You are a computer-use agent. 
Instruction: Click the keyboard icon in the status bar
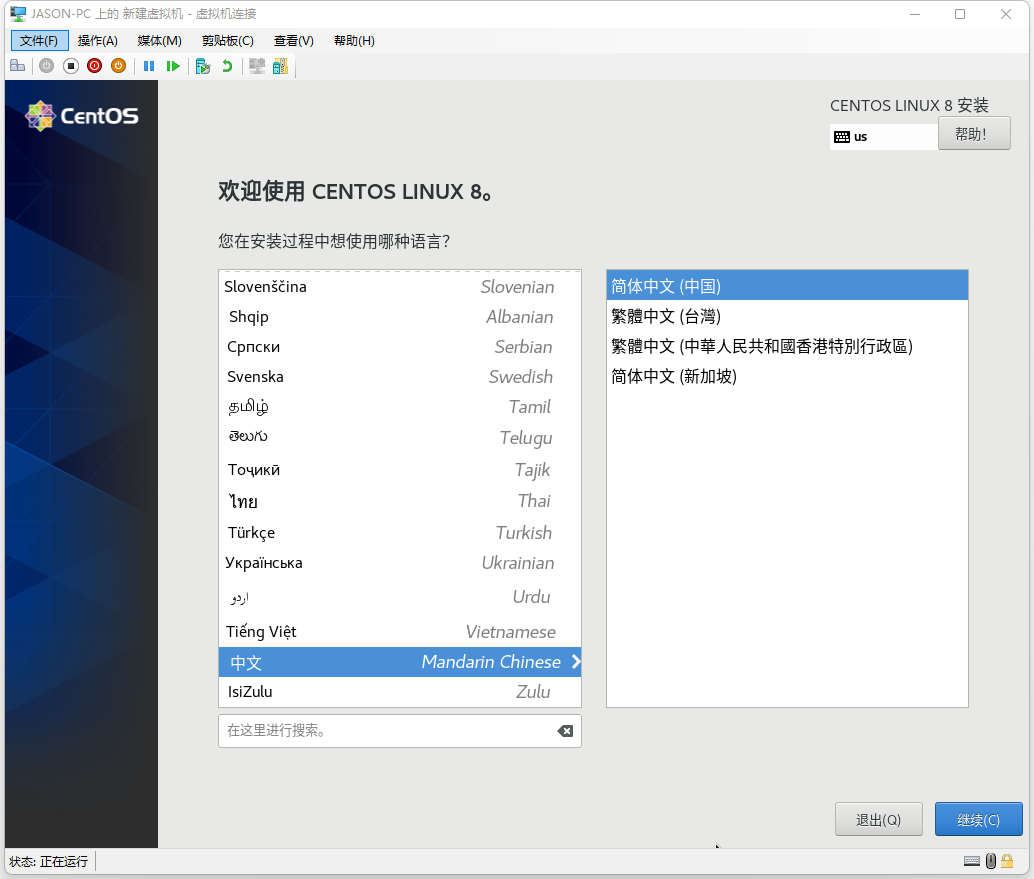[971, 861]
